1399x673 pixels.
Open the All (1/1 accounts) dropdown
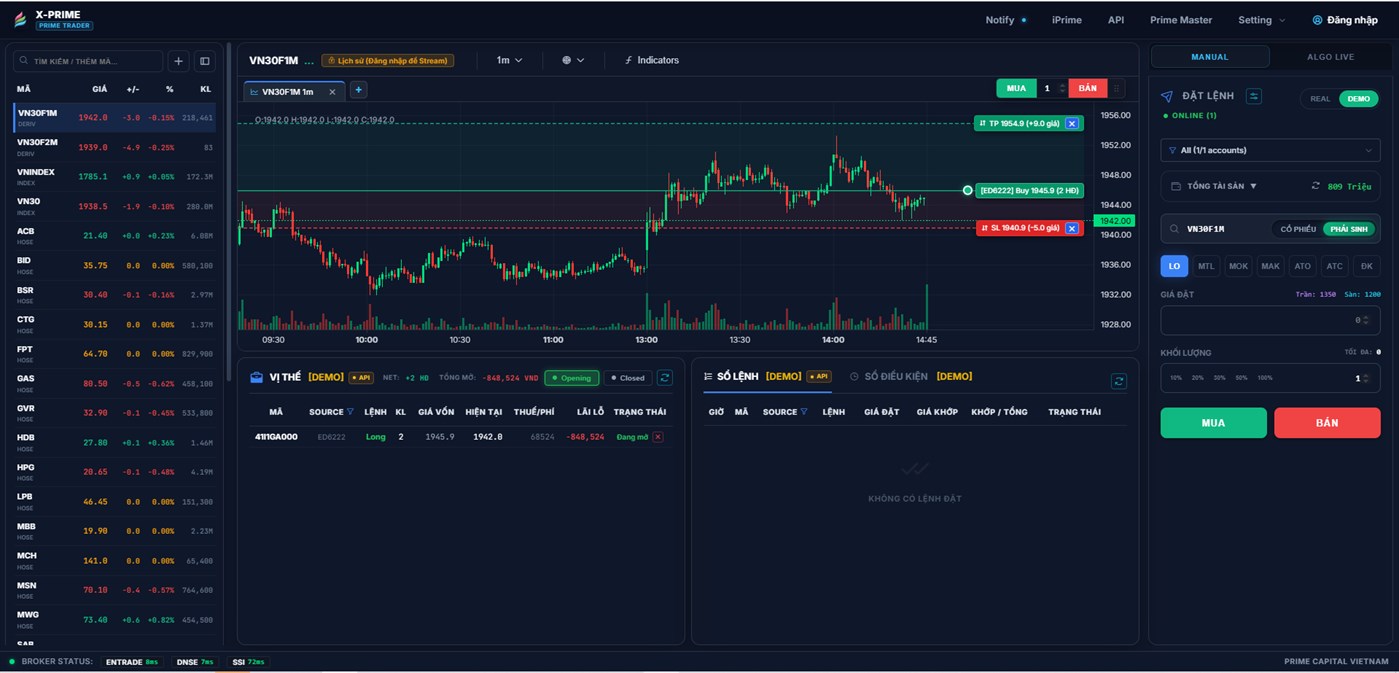pos(1270,150)
